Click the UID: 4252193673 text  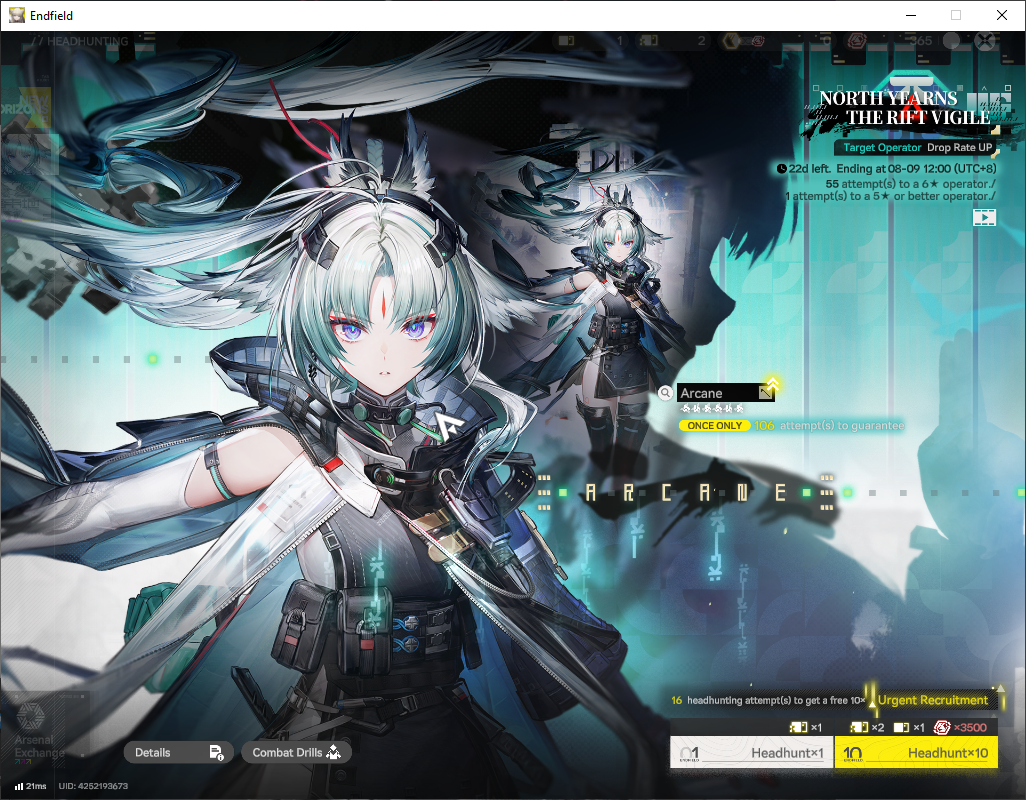coord(93,786)
